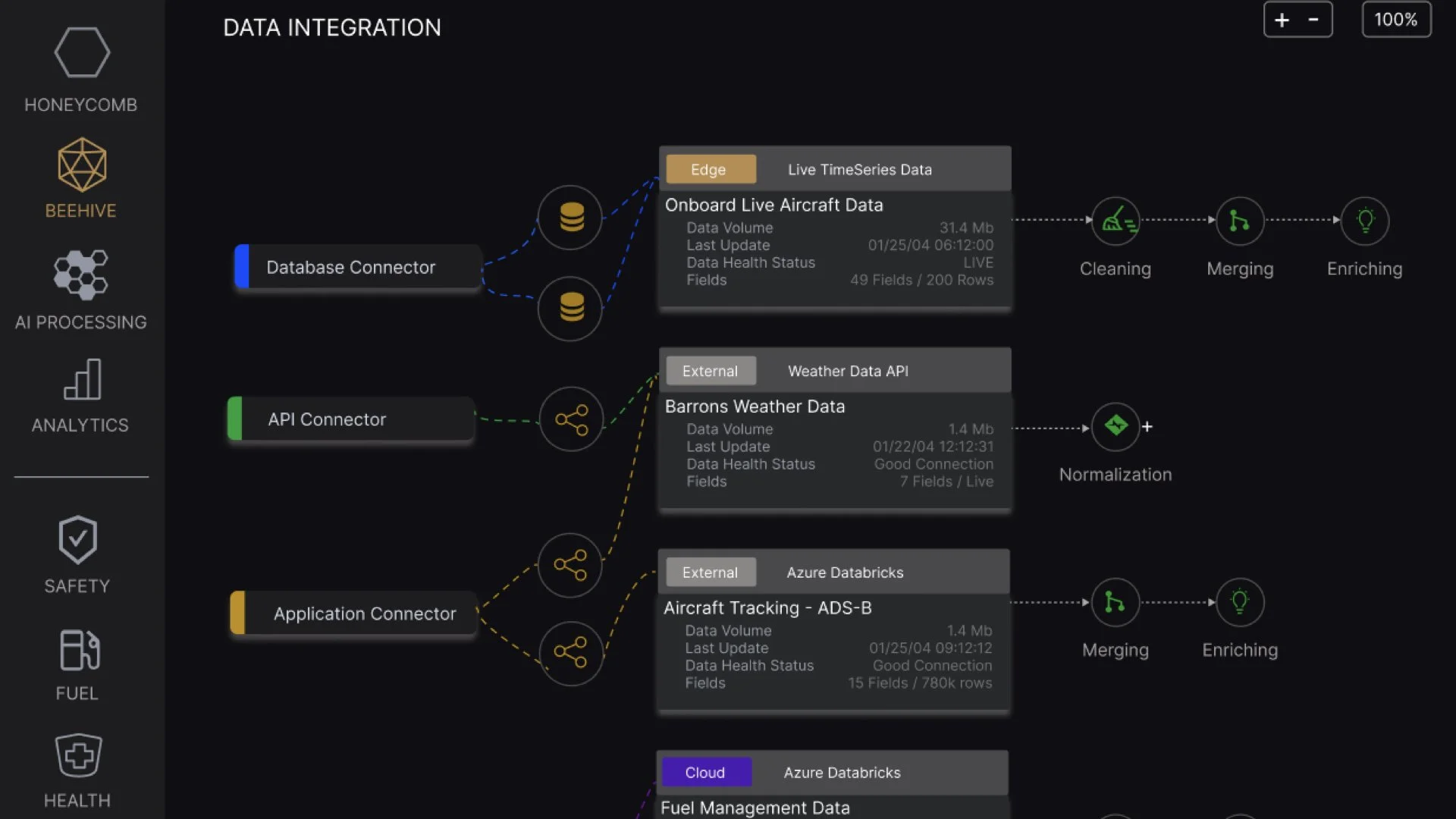Screen dimensions: 1456x819
Task: Click the Database Connector blue color bar
Action: [x=242, y=266]
